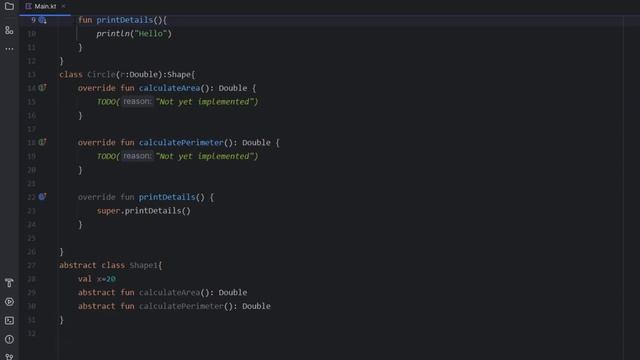Click the TODO call on line 15

(x=178, y=102)
